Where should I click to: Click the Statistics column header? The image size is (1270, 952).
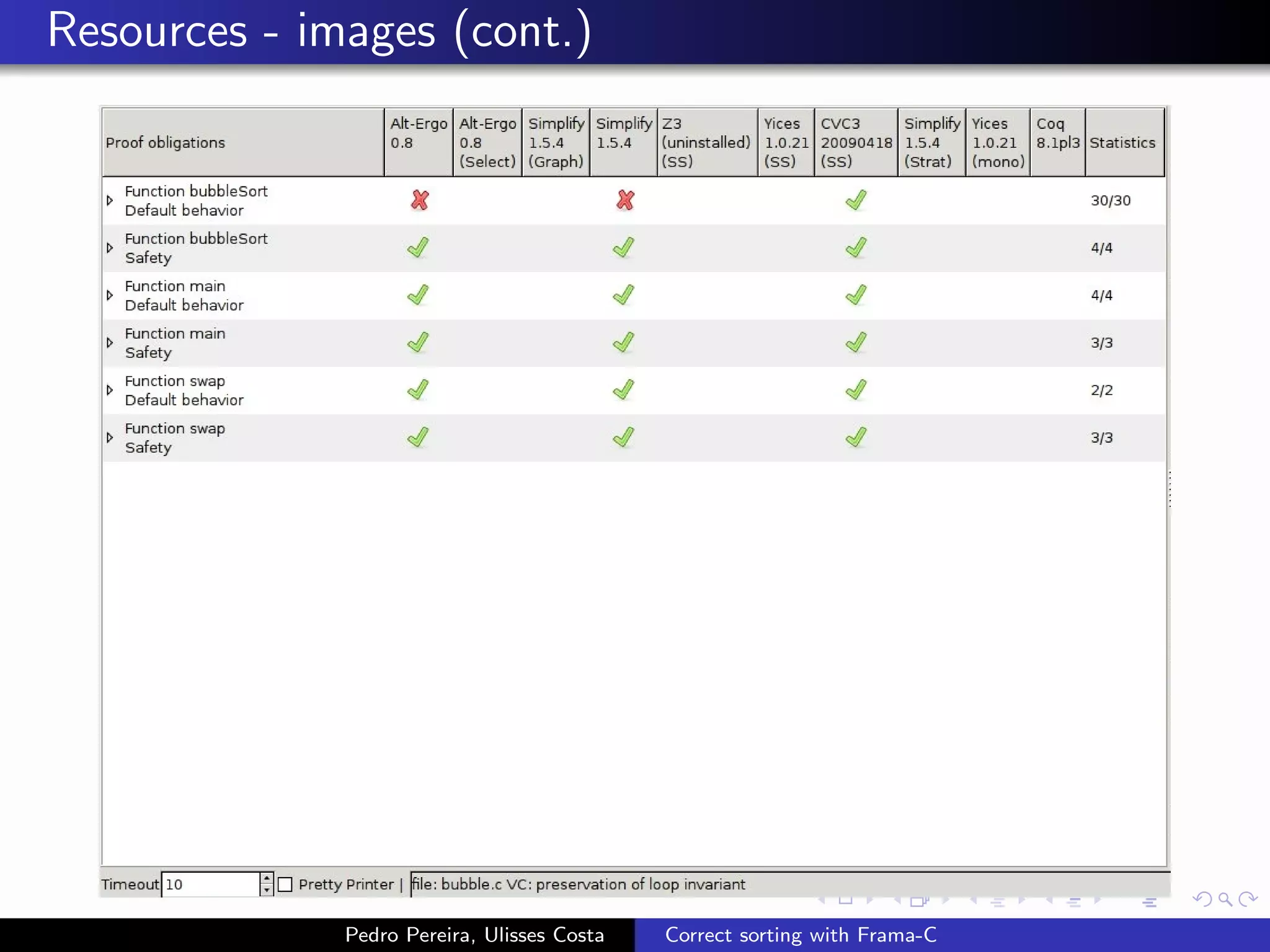pos(1125,143)
